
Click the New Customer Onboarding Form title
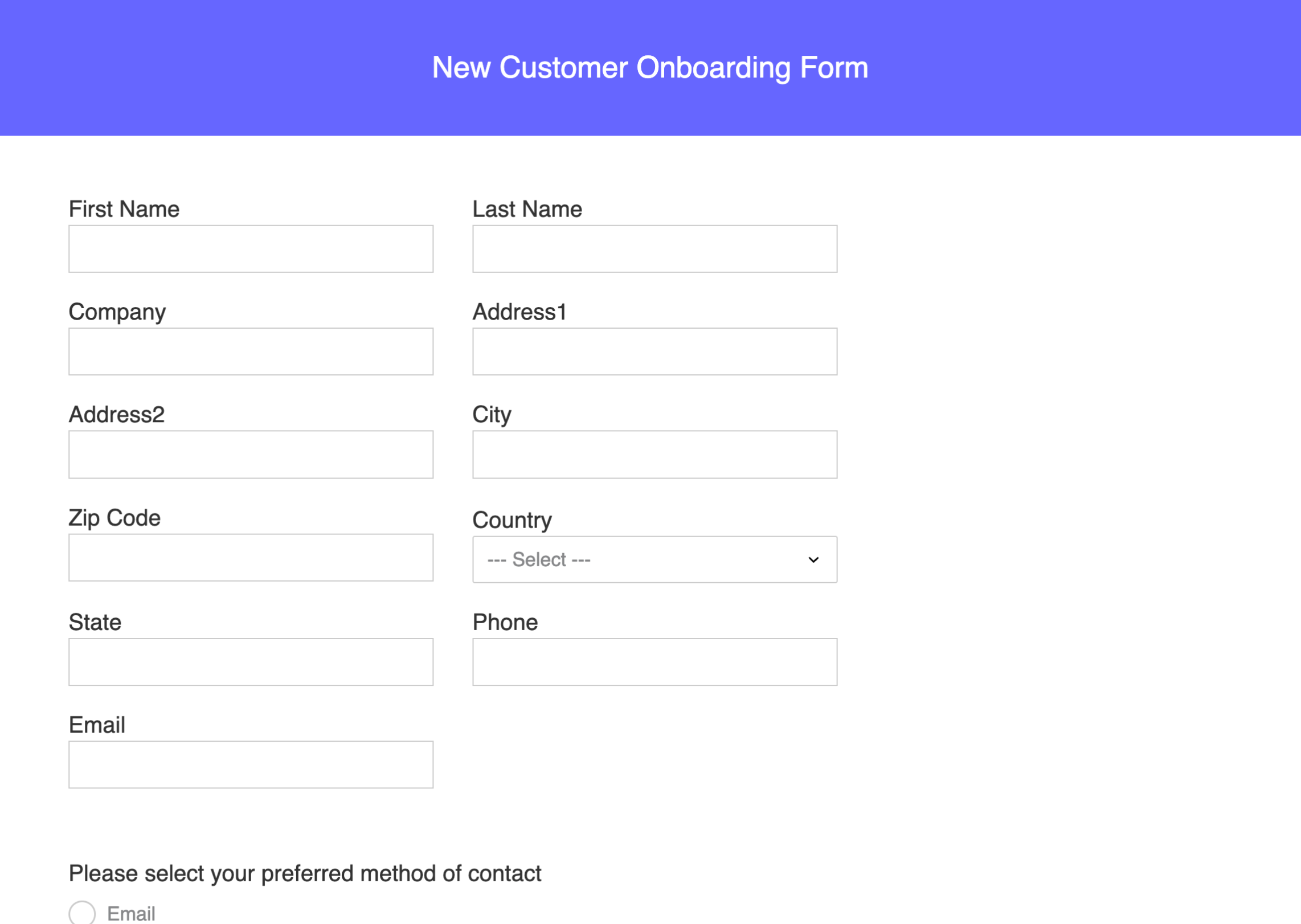pyautogui.click(x=650, y=67)
